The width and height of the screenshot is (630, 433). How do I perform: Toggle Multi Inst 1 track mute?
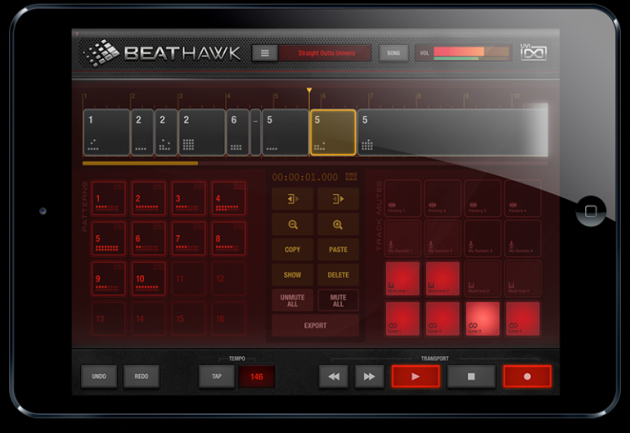click(x=403, y=279)
